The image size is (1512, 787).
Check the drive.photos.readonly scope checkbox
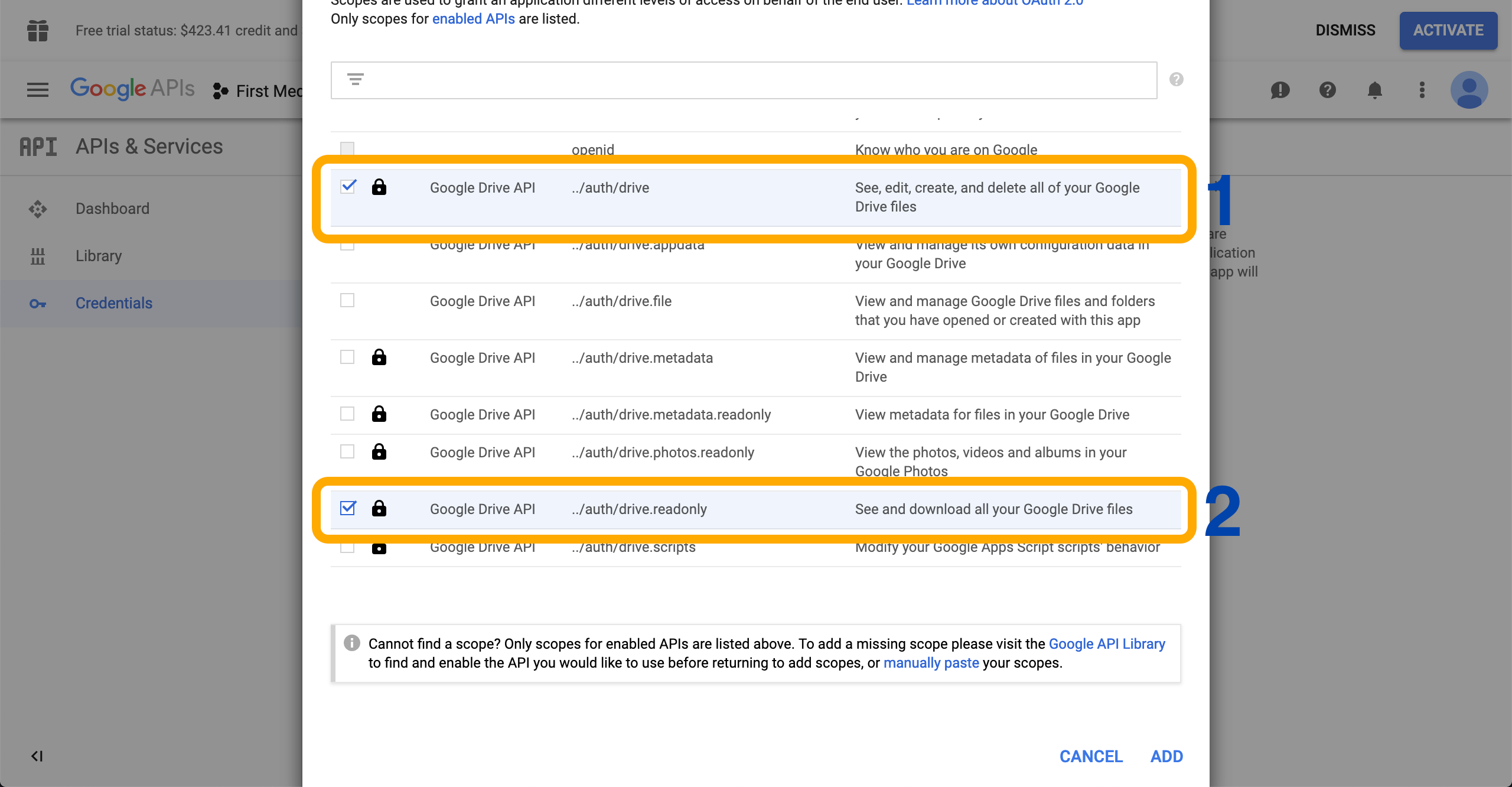347,451
